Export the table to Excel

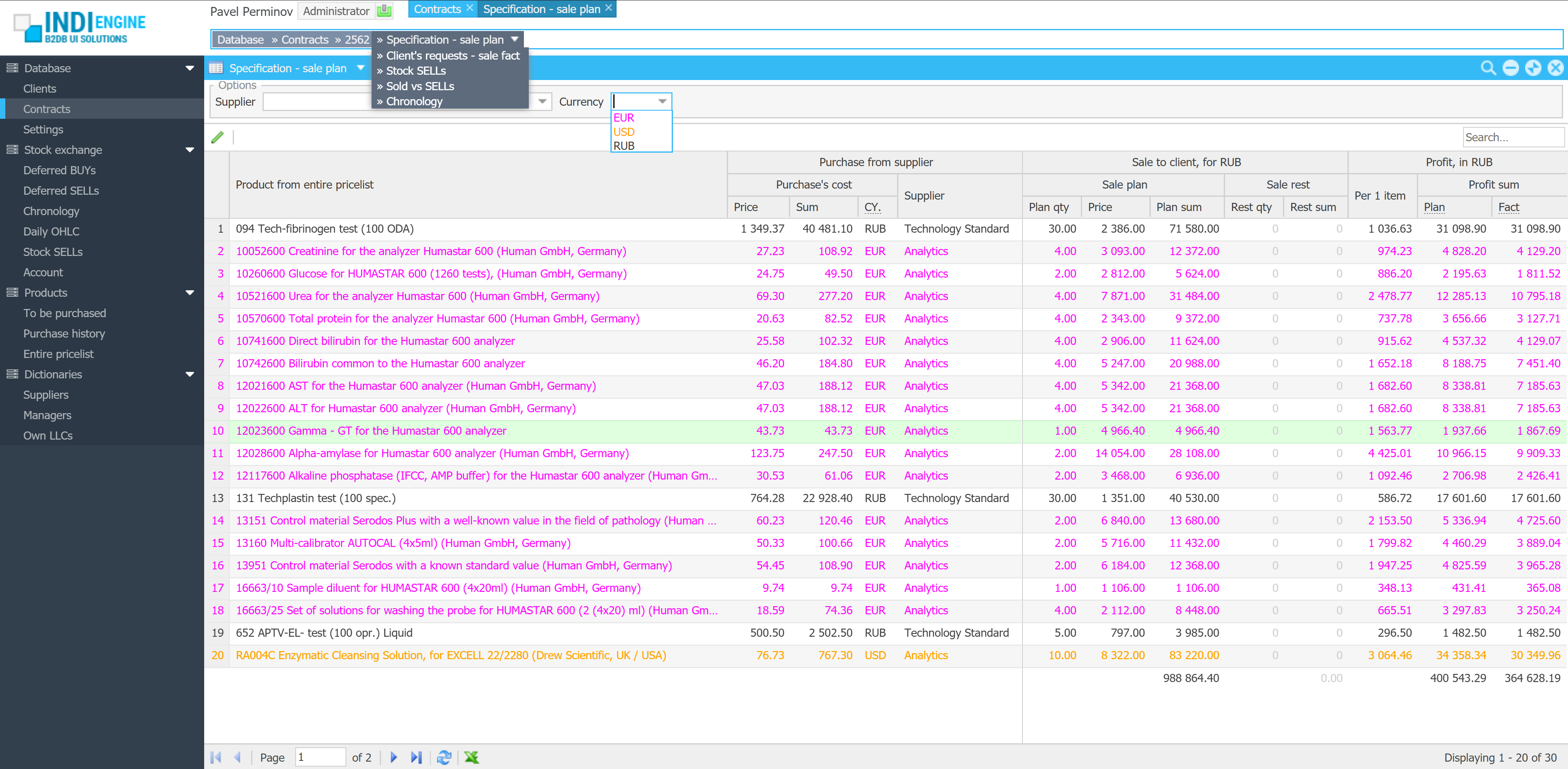[x=471, y=757]
